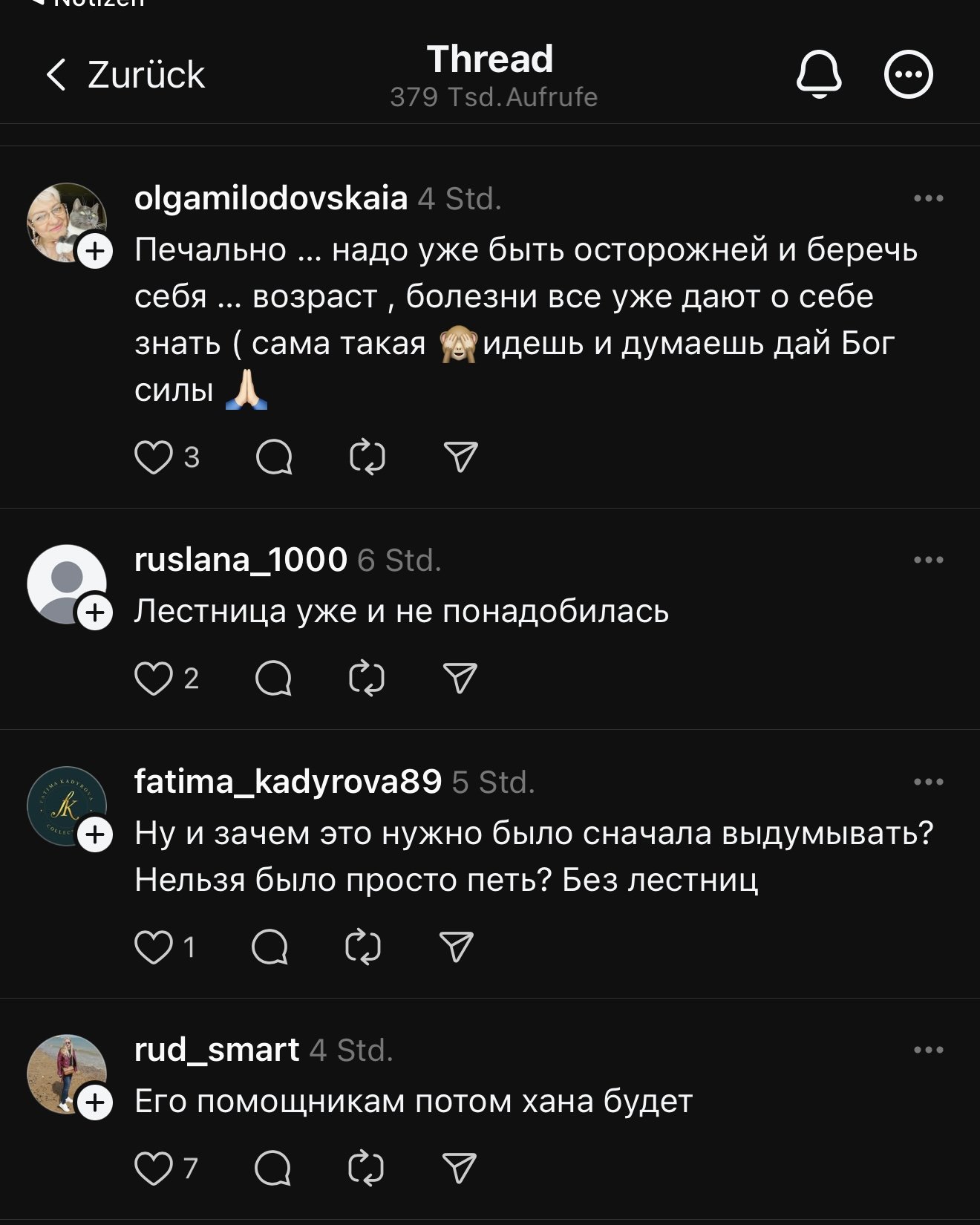Follow olgamilodovskaia via avatar plus badge
Image resolution: width=980 pixels, height=1225 pixels.
(95, 251)
